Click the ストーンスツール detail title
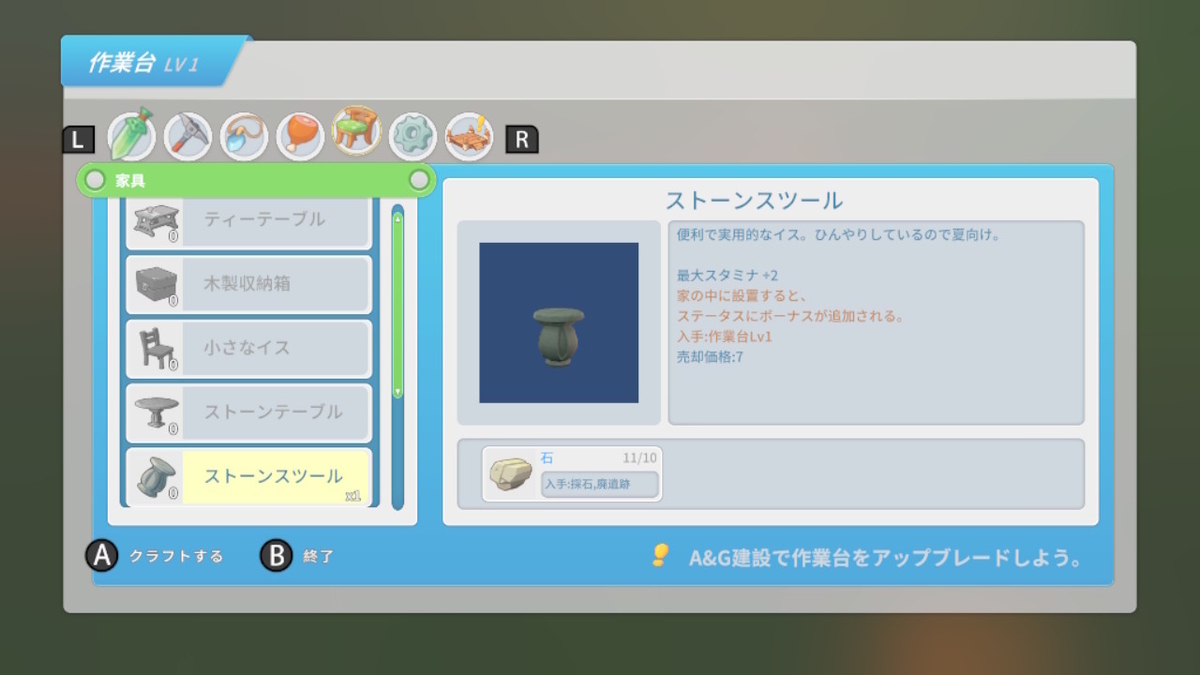Viewport: 1200px width, 675px height. point(754,199)
